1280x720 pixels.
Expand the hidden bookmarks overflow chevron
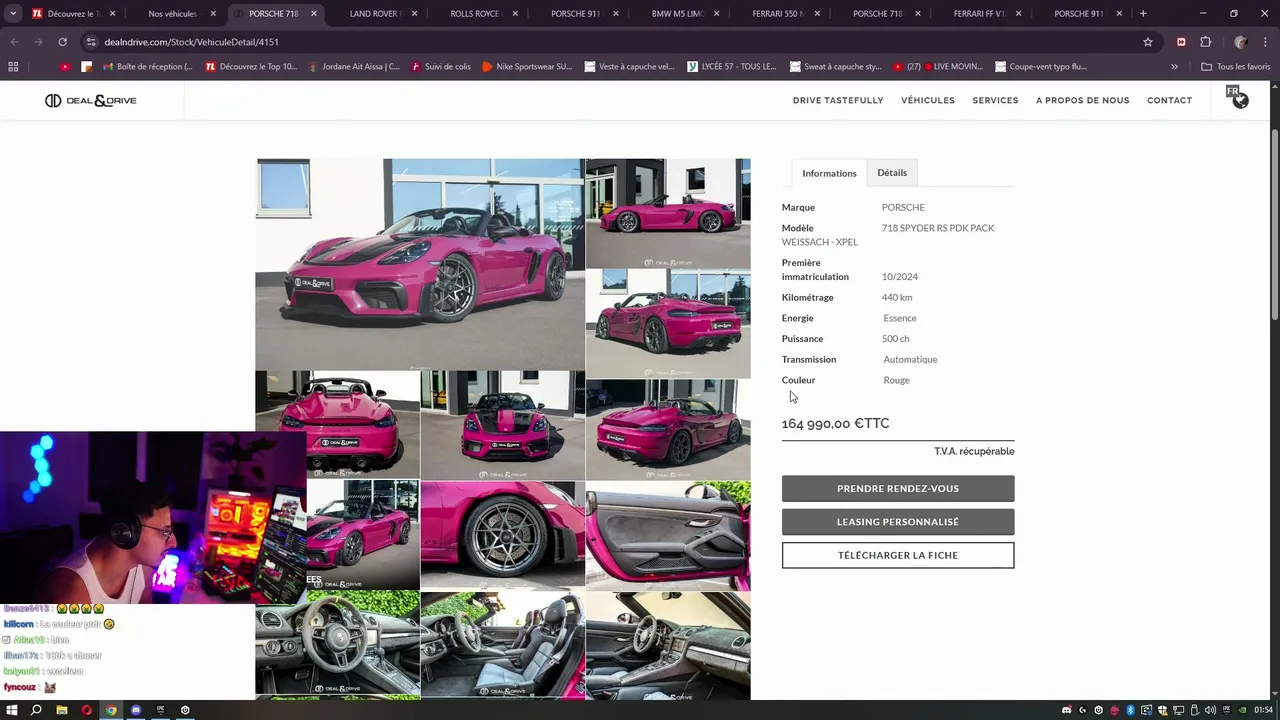[x=1174, y=66]
